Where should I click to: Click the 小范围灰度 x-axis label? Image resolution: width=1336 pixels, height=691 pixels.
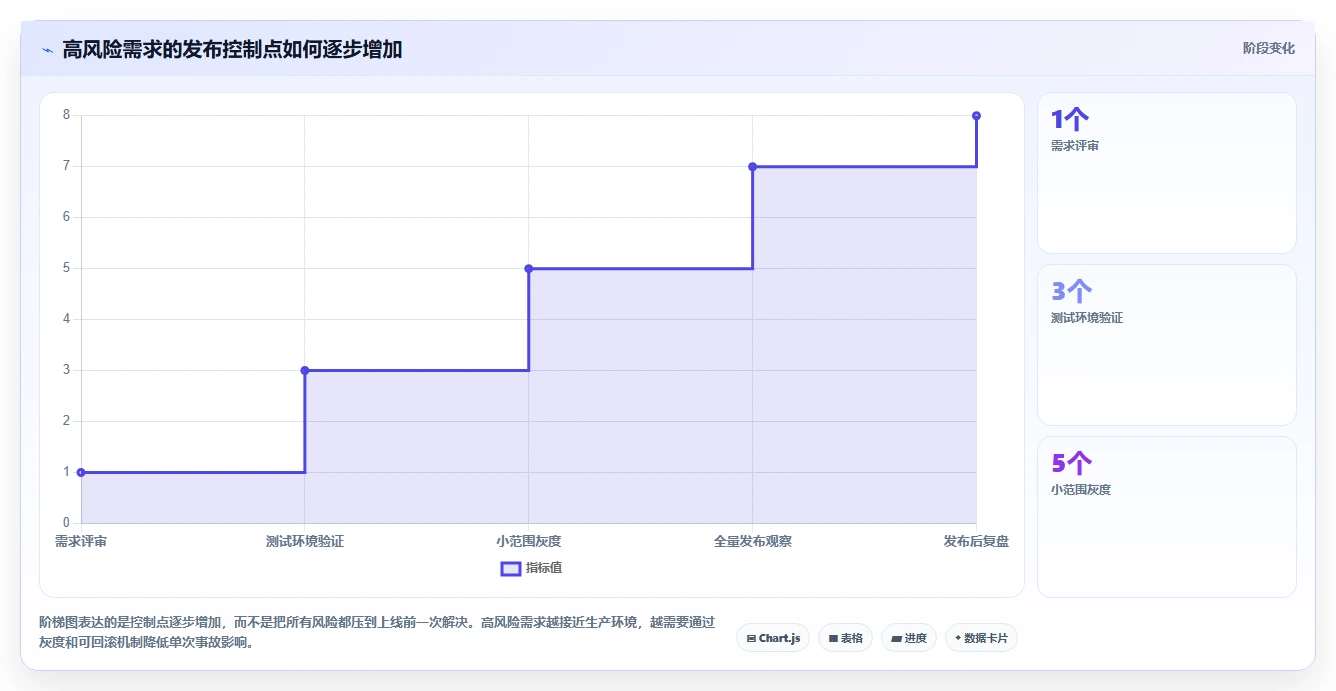click(x=529, y=541)
